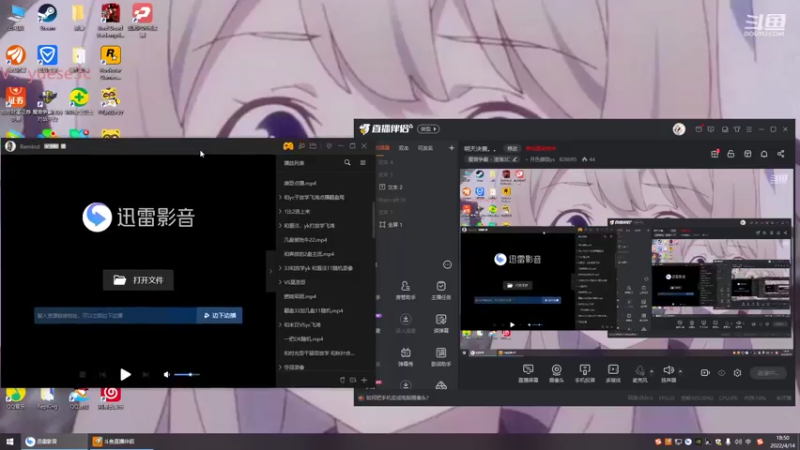Mute the Xunlei player volume speaker icon
This screenshot has width=800, height=450.
coord(166,374)
